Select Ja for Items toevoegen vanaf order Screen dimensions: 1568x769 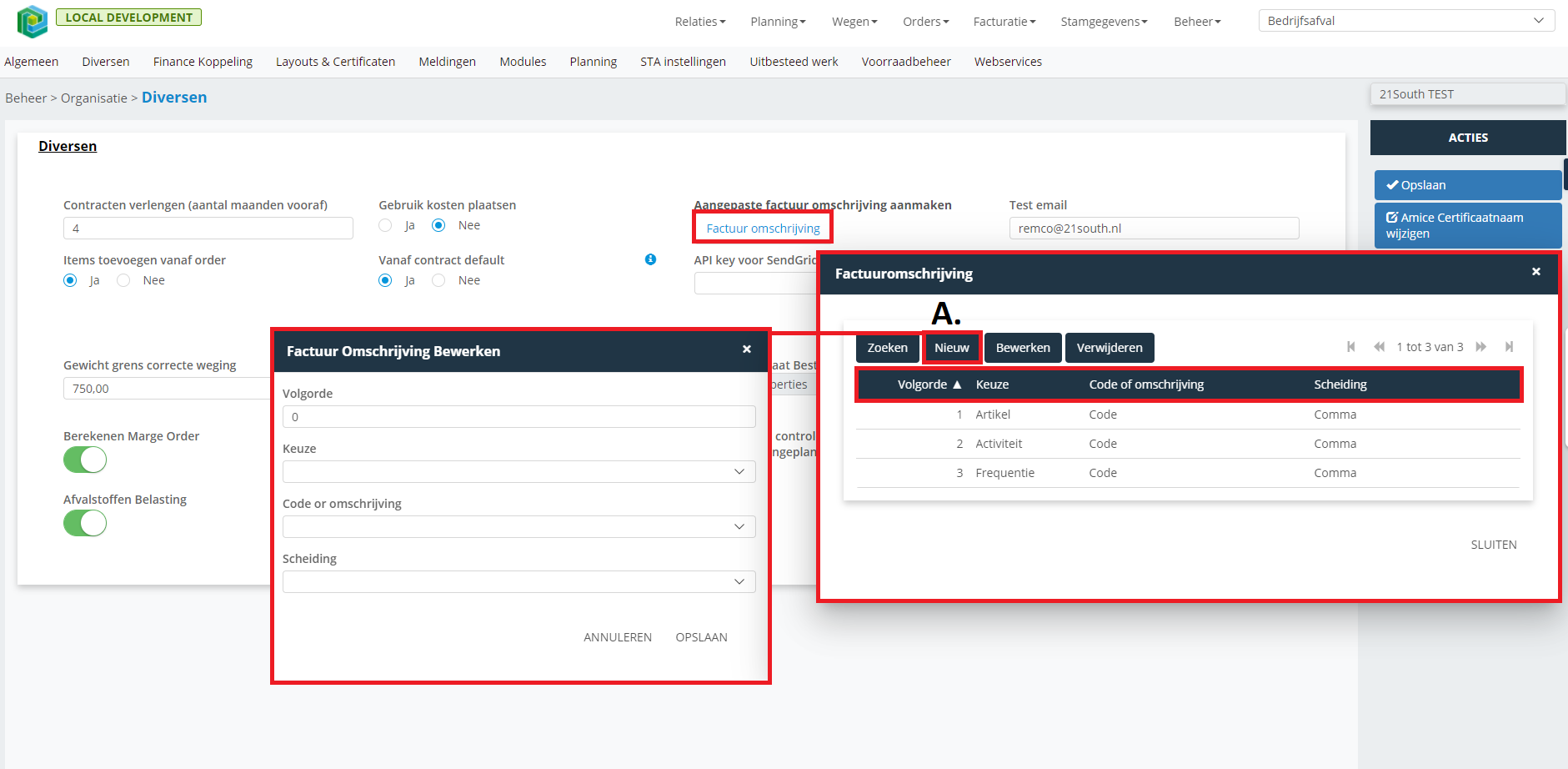pos(70,280)
